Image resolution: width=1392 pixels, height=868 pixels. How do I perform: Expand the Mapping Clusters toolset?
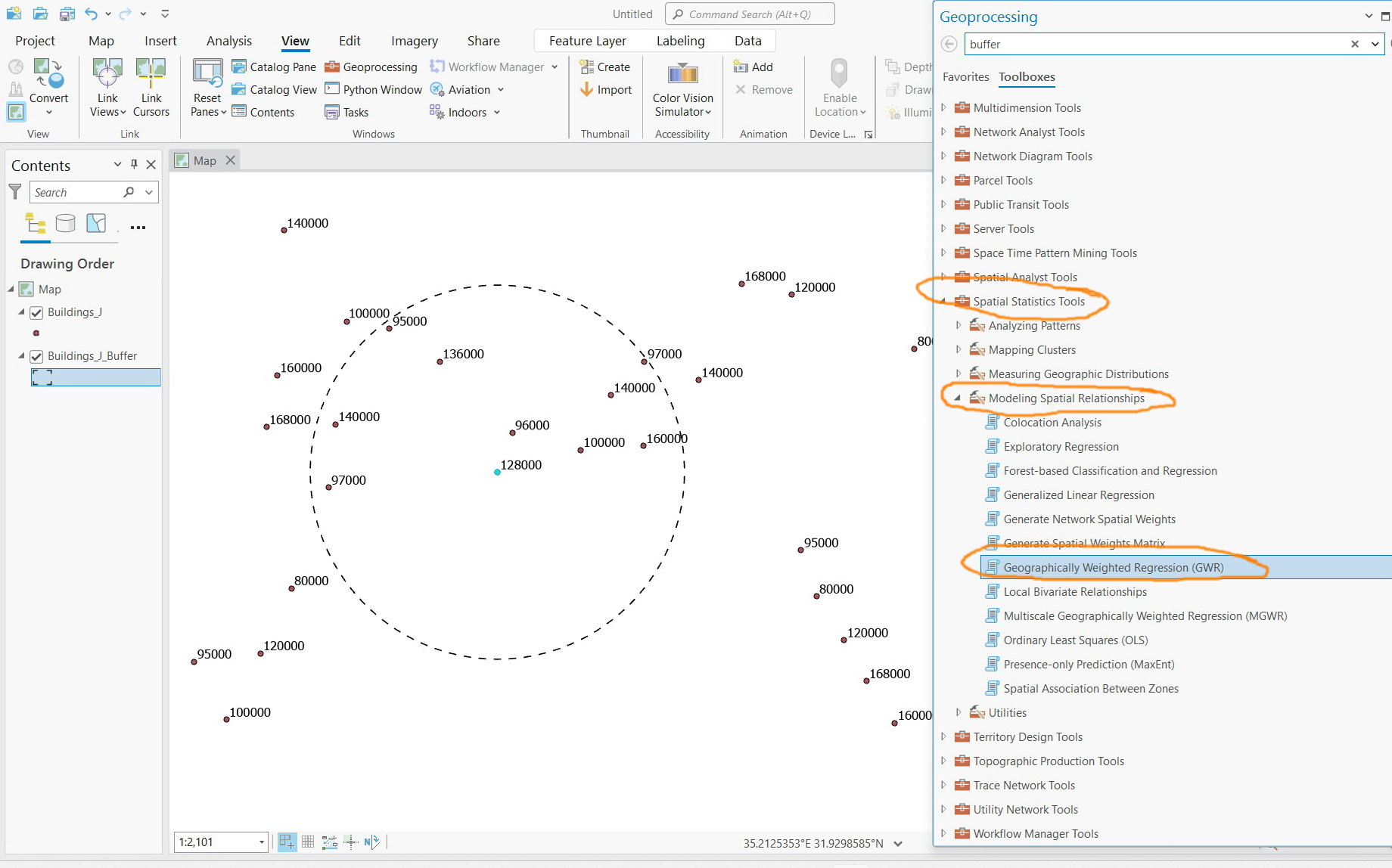[x=959, y=349]
